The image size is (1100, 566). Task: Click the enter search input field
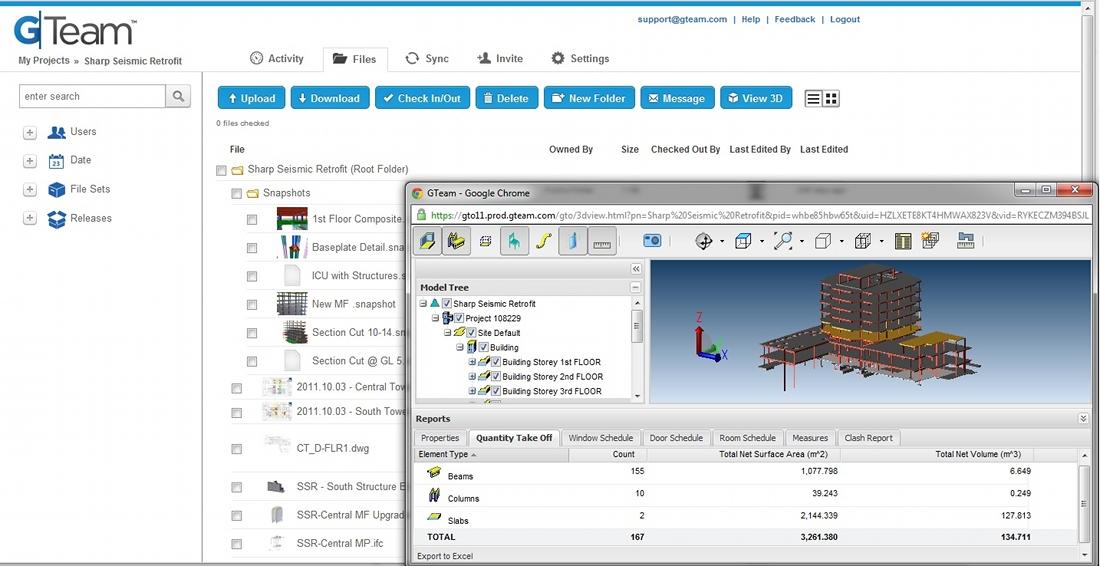tap(93, 96)
